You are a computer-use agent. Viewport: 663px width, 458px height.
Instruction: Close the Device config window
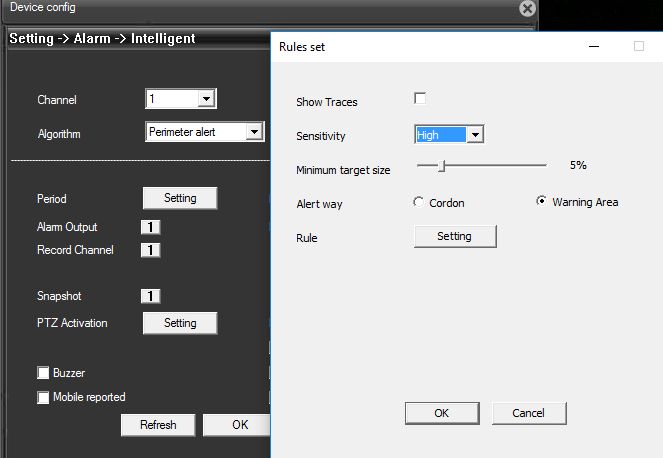click(x=527, y=8)
